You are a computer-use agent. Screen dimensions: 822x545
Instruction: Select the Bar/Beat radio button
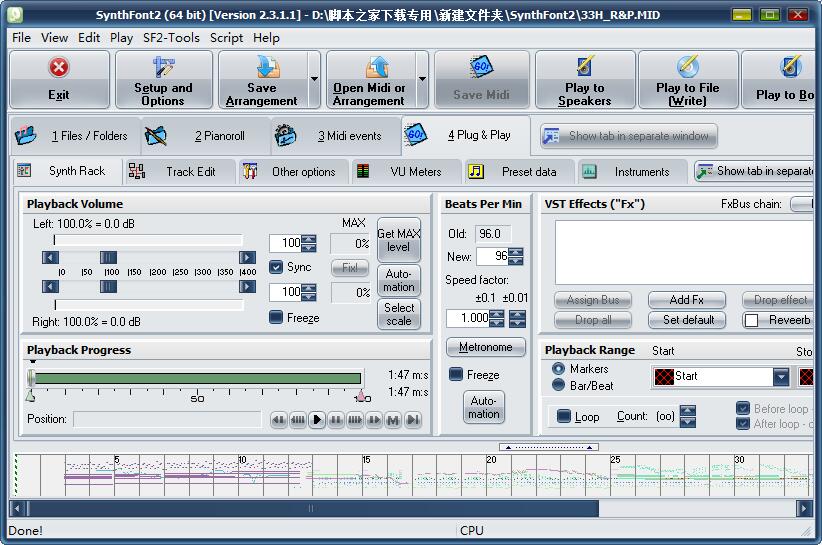click(x=559, y=386)
